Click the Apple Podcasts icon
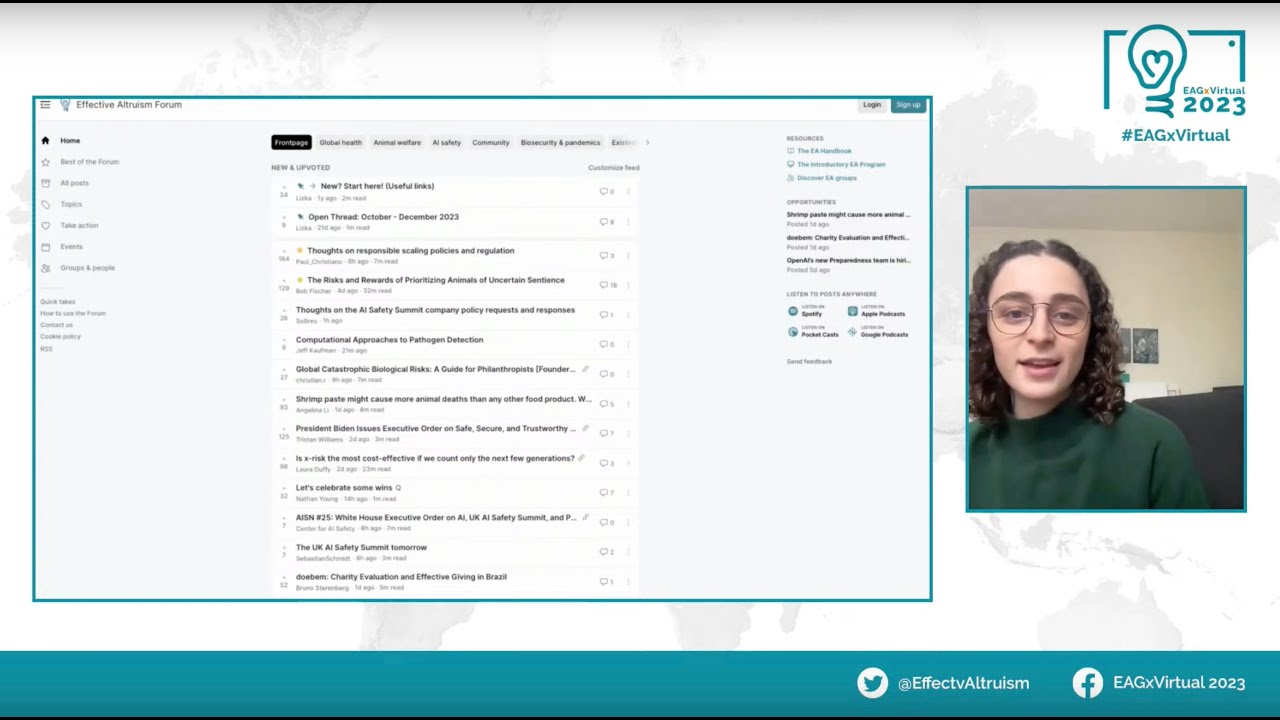 coord(853,311)
